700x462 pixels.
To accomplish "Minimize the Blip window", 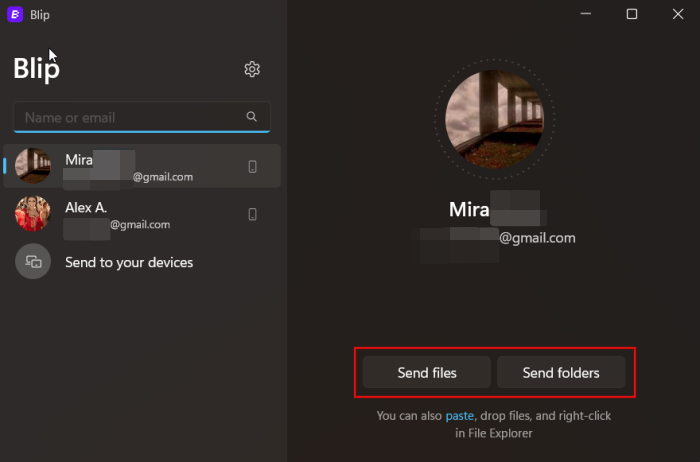I will (586, 14).
